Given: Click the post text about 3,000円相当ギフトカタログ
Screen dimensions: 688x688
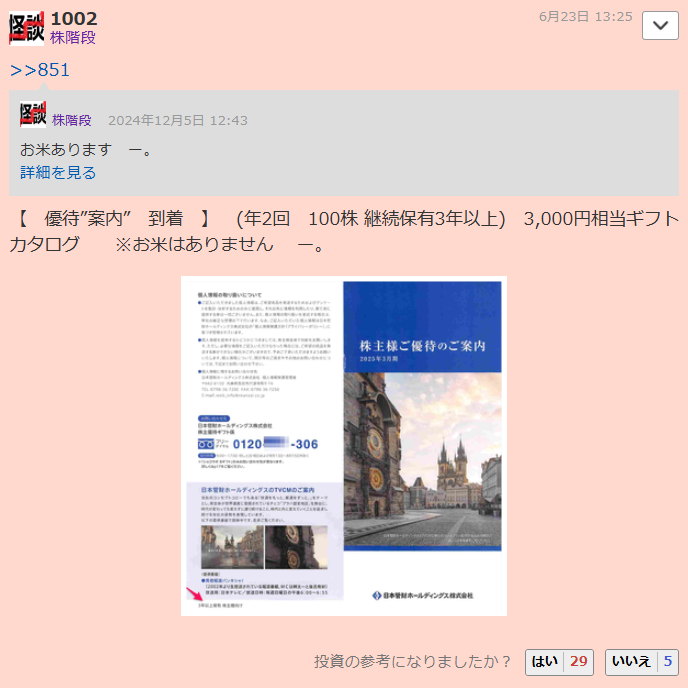Looking at the screenshot, I should 344,231.
